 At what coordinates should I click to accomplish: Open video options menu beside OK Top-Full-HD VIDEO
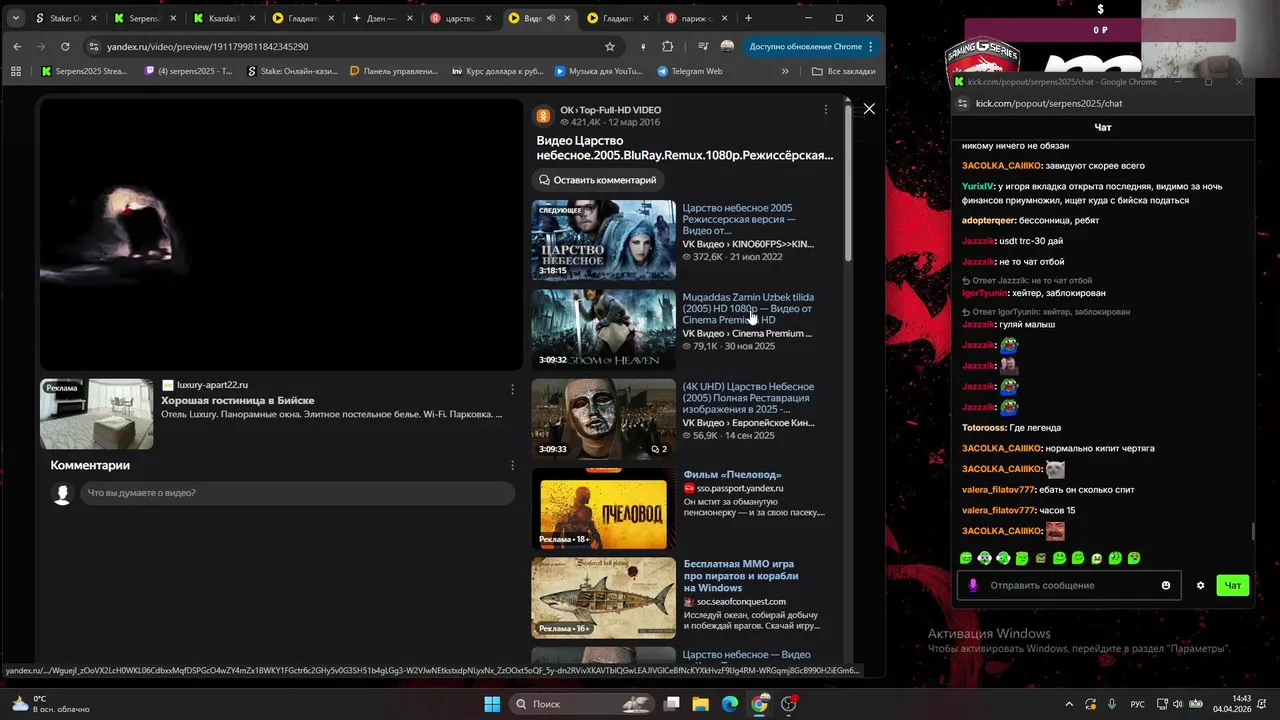825,110
